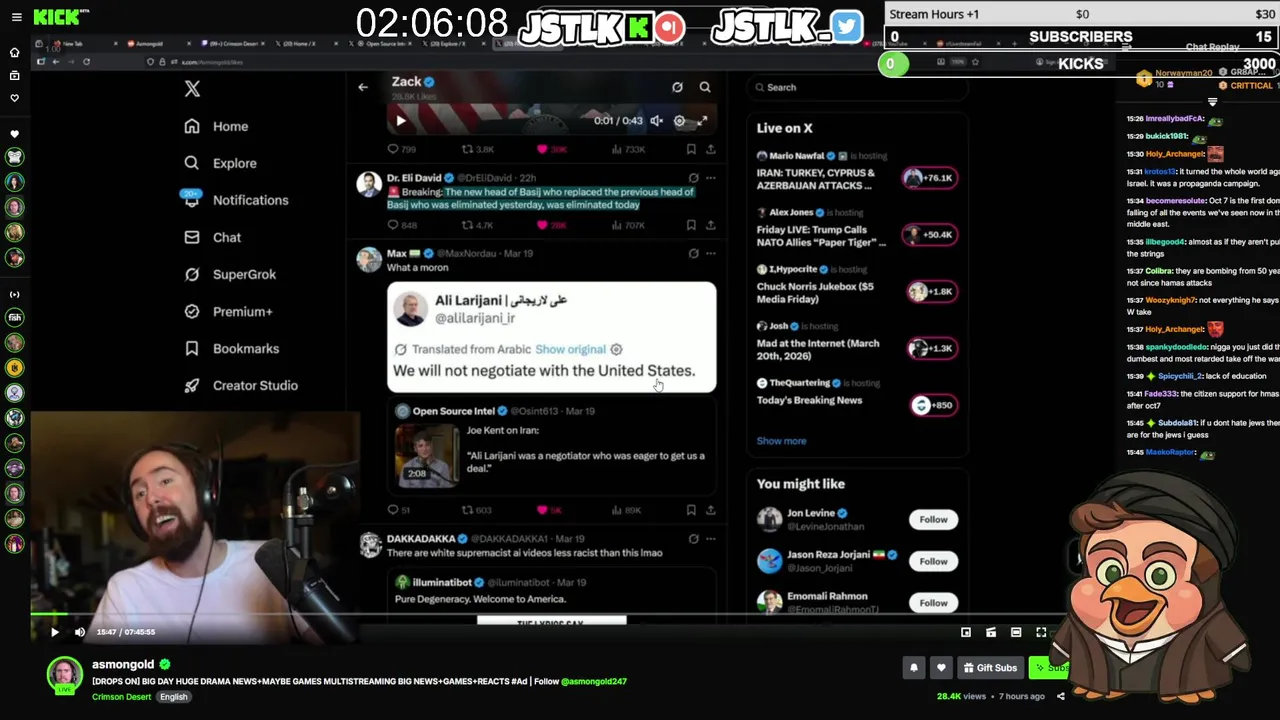Play the embedded tweet video
Screen dimensions: 1280x720
pyautogui.click(x=401, y=121)
